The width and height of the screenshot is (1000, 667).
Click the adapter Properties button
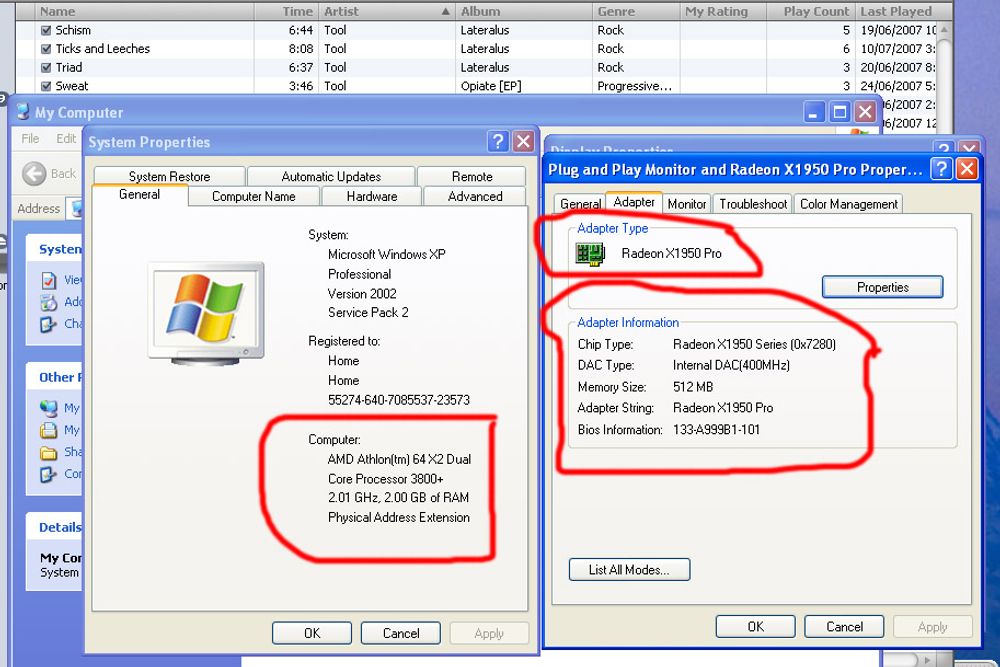pos(883,287)
